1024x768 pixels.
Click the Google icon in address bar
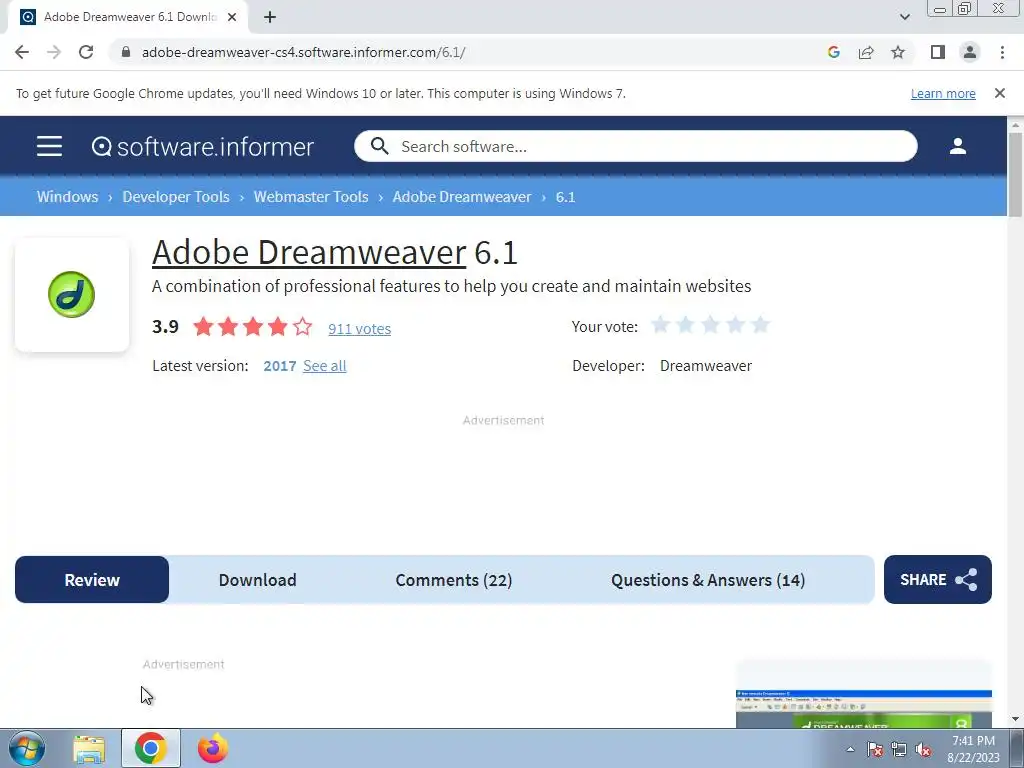833,52
